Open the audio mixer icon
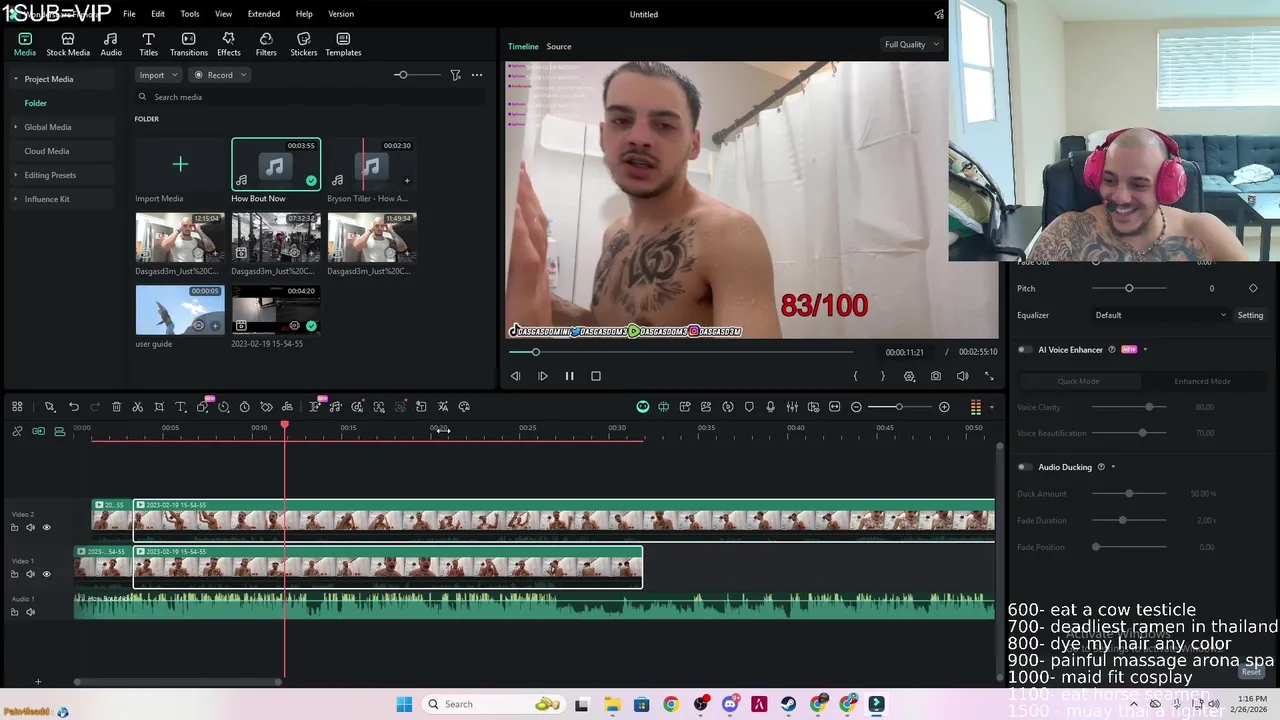The width and height of the screenshot is (1280, 720). point(792,407)
